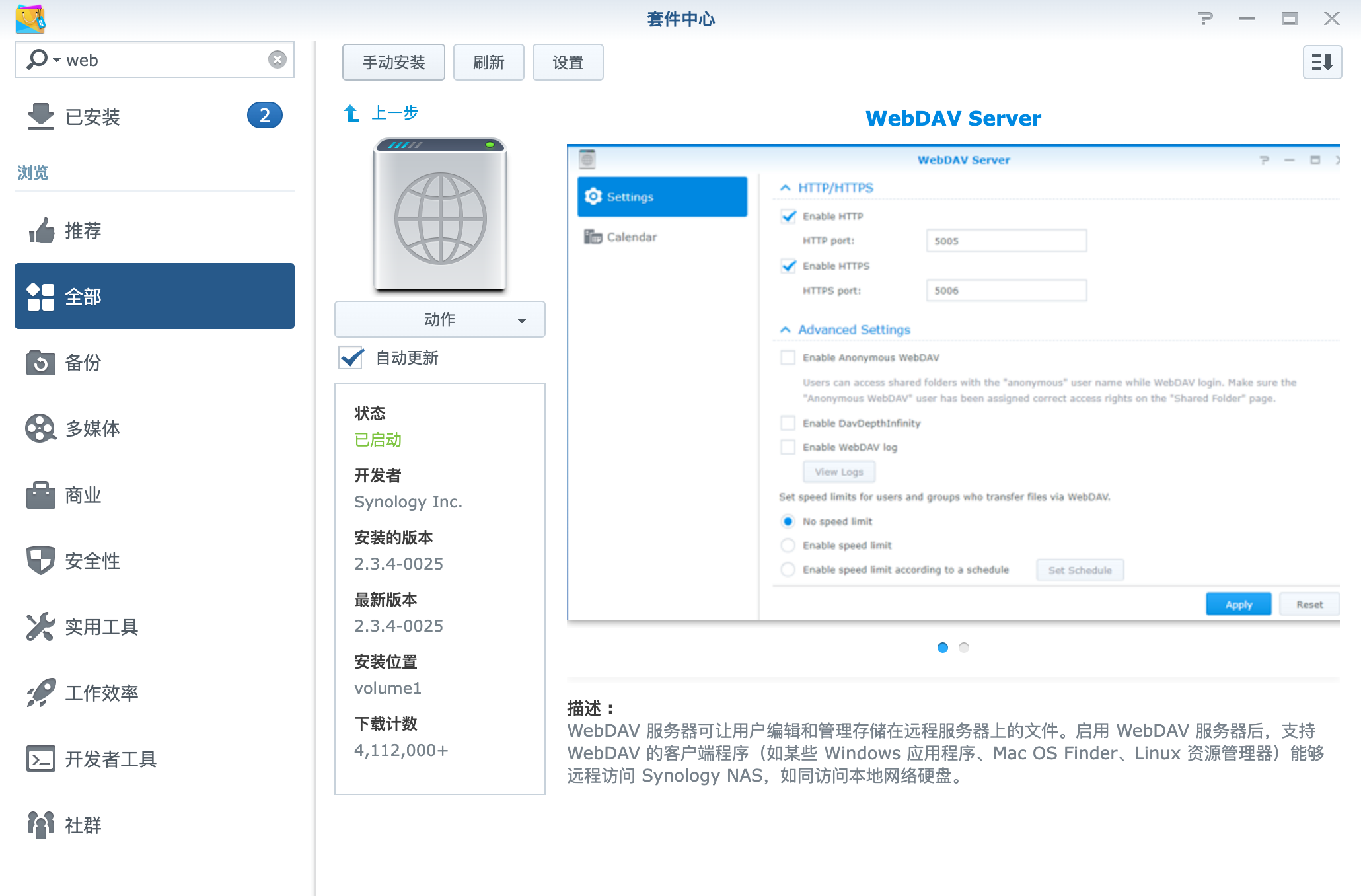Click the 手动安装 manual install button
This screenshot has width=1361, height=896.
393,62
